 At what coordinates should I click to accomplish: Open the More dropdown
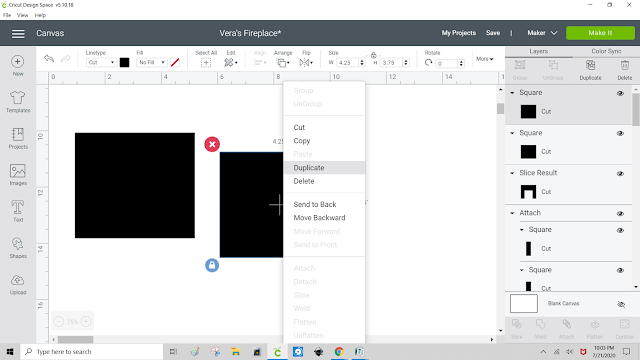click(484, 59)
